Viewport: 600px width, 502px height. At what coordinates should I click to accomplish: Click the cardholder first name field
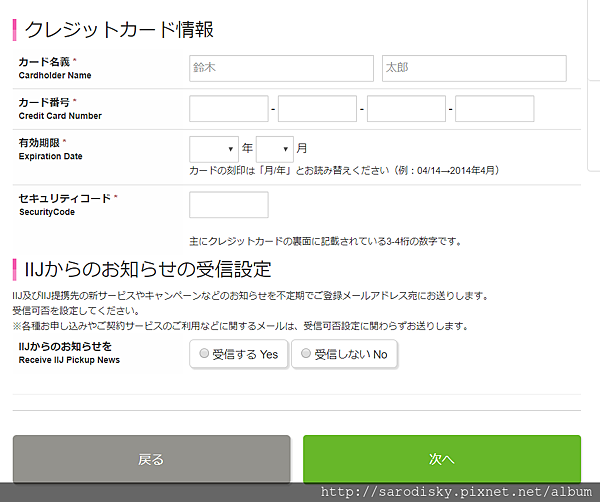tap(474, 68)
